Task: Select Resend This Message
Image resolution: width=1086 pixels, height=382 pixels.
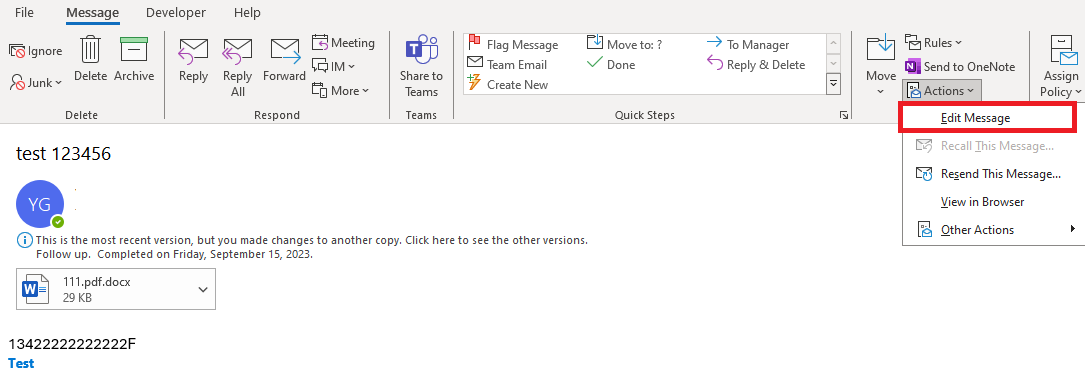Action: coord(993,174)
